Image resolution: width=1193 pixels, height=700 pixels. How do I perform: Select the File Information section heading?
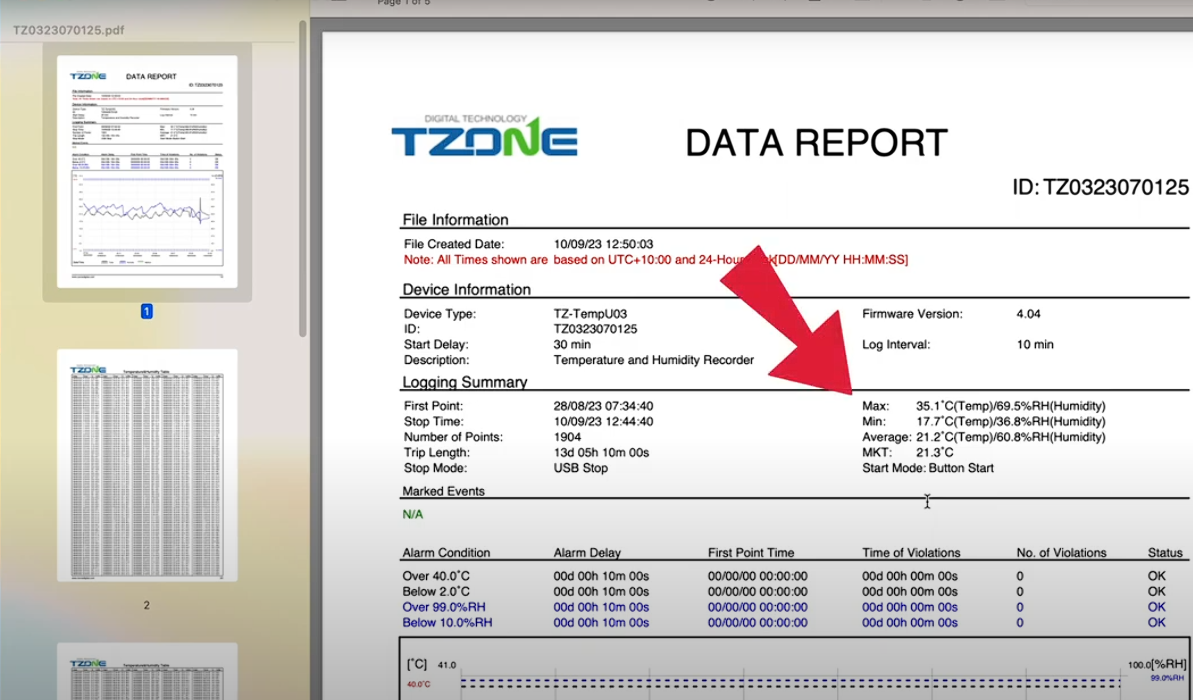(x=455, y=220)
